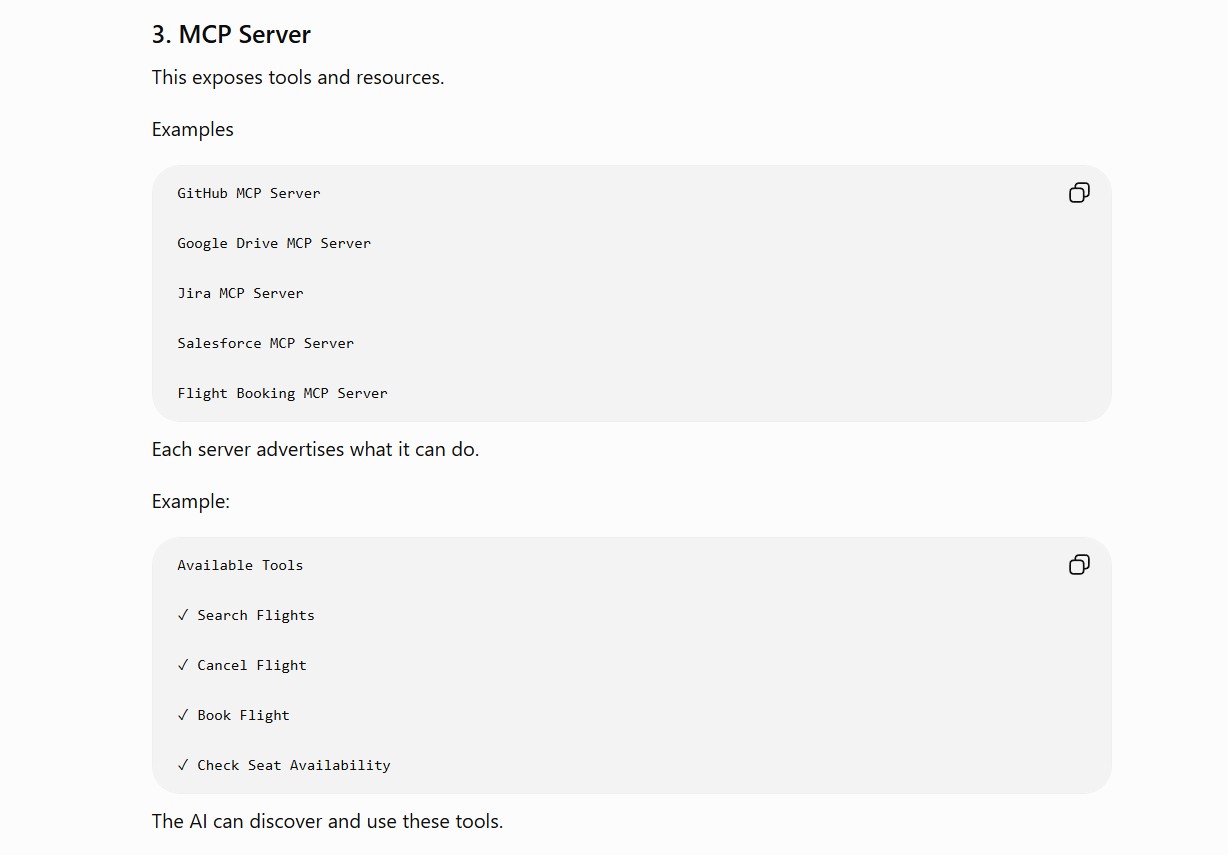The width and height of the screenshot is (1228, 855).
Task: Click the 'Salesforce MCP Server' line
Action: (x=266, y=343)
